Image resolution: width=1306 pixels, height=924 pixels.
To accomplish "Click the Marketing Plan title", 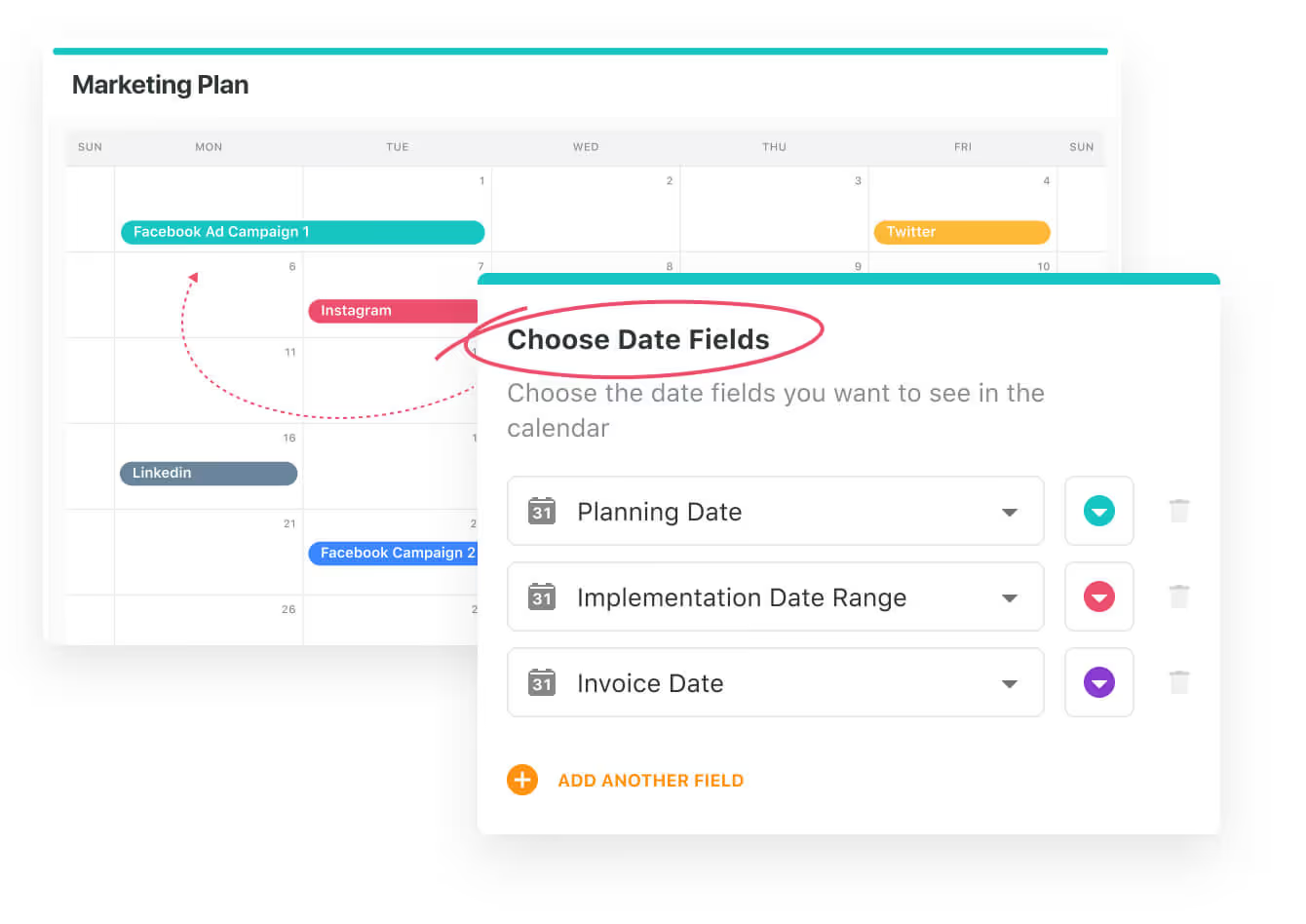I will [x=160, y=85].
